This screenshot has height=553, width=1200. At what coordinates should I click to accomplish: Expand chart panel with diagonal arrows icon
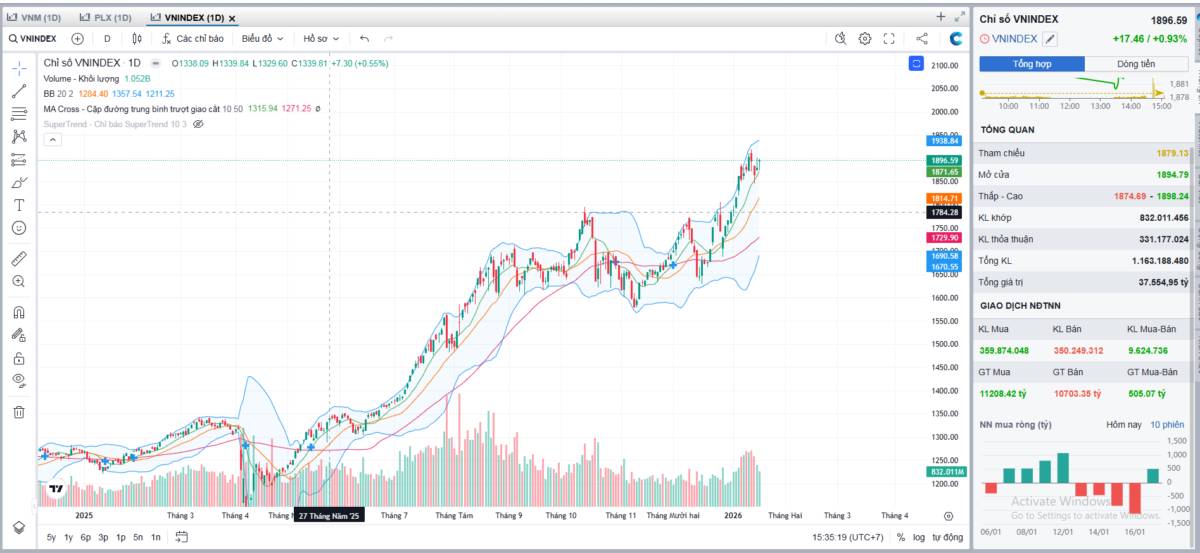(x=960, y=17)
